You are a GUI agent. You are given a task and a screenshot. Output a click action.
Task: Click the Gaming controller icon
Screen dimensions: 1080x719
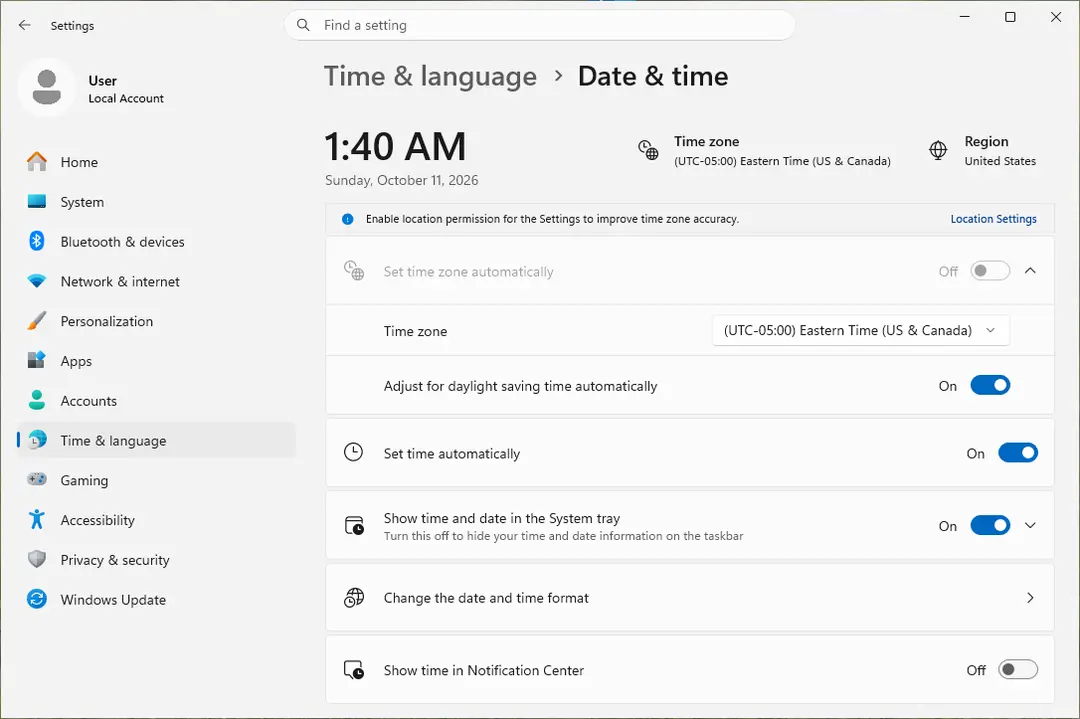pyautogui.click(x=37, y=479)
